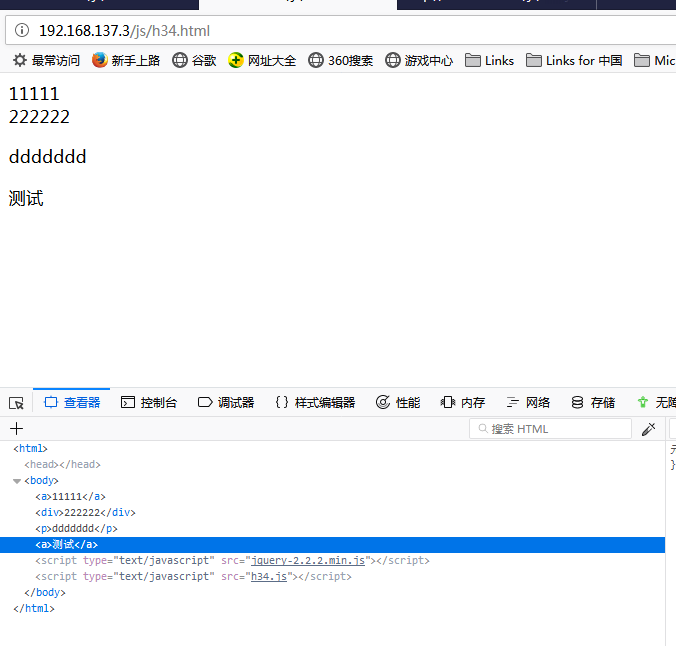
Task: Collapse the <body> node arrow
Action: (17, 481)
